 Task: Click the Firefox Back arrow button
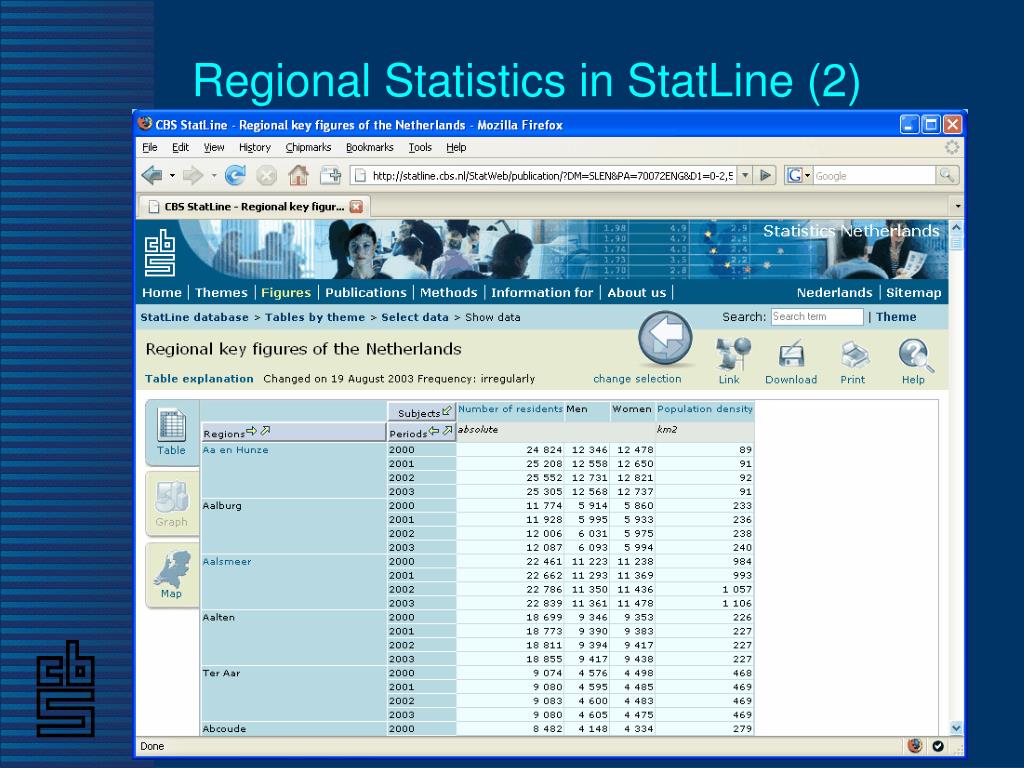(x=152, y=175)
